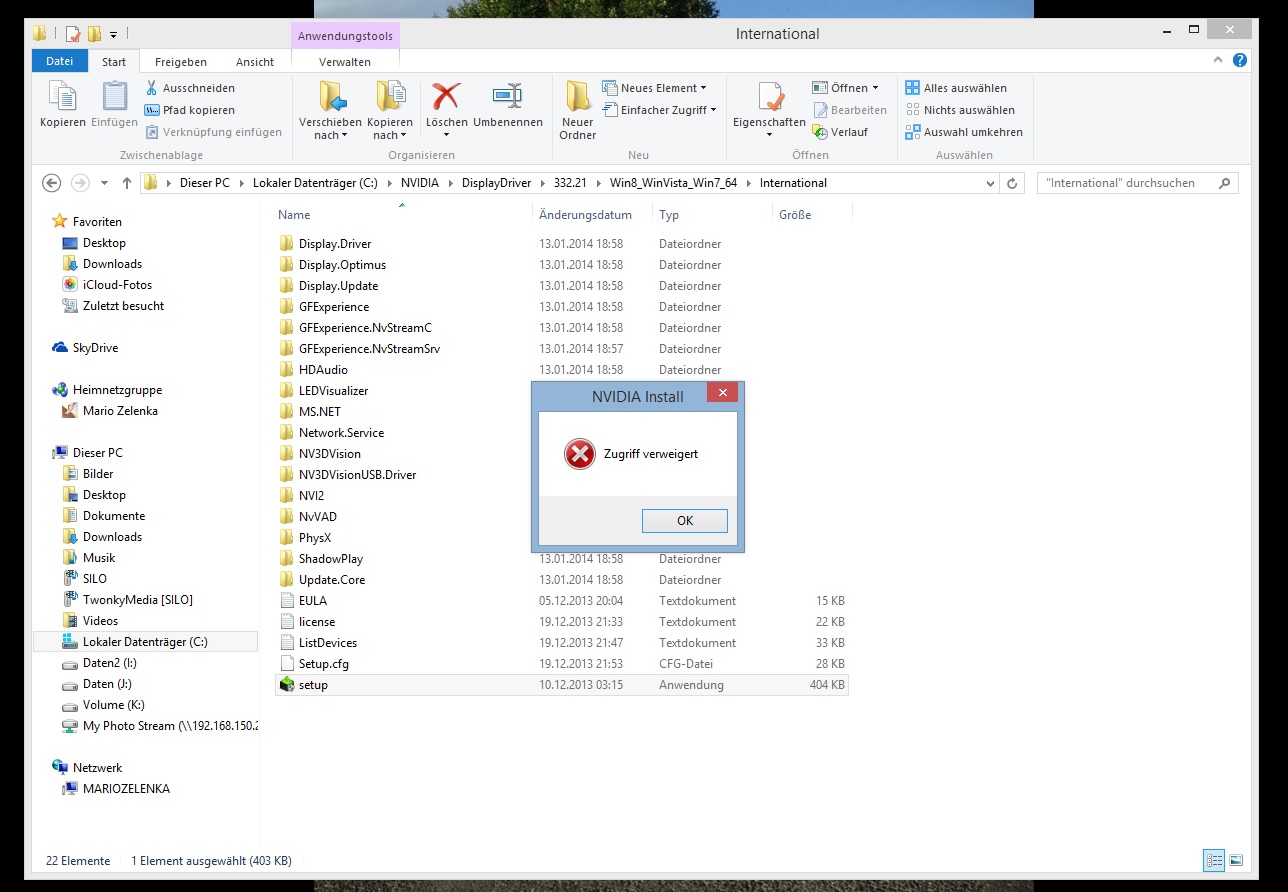Click Alles auswählen
This screenshot has height=892, width=1288.
pos(956,88)
